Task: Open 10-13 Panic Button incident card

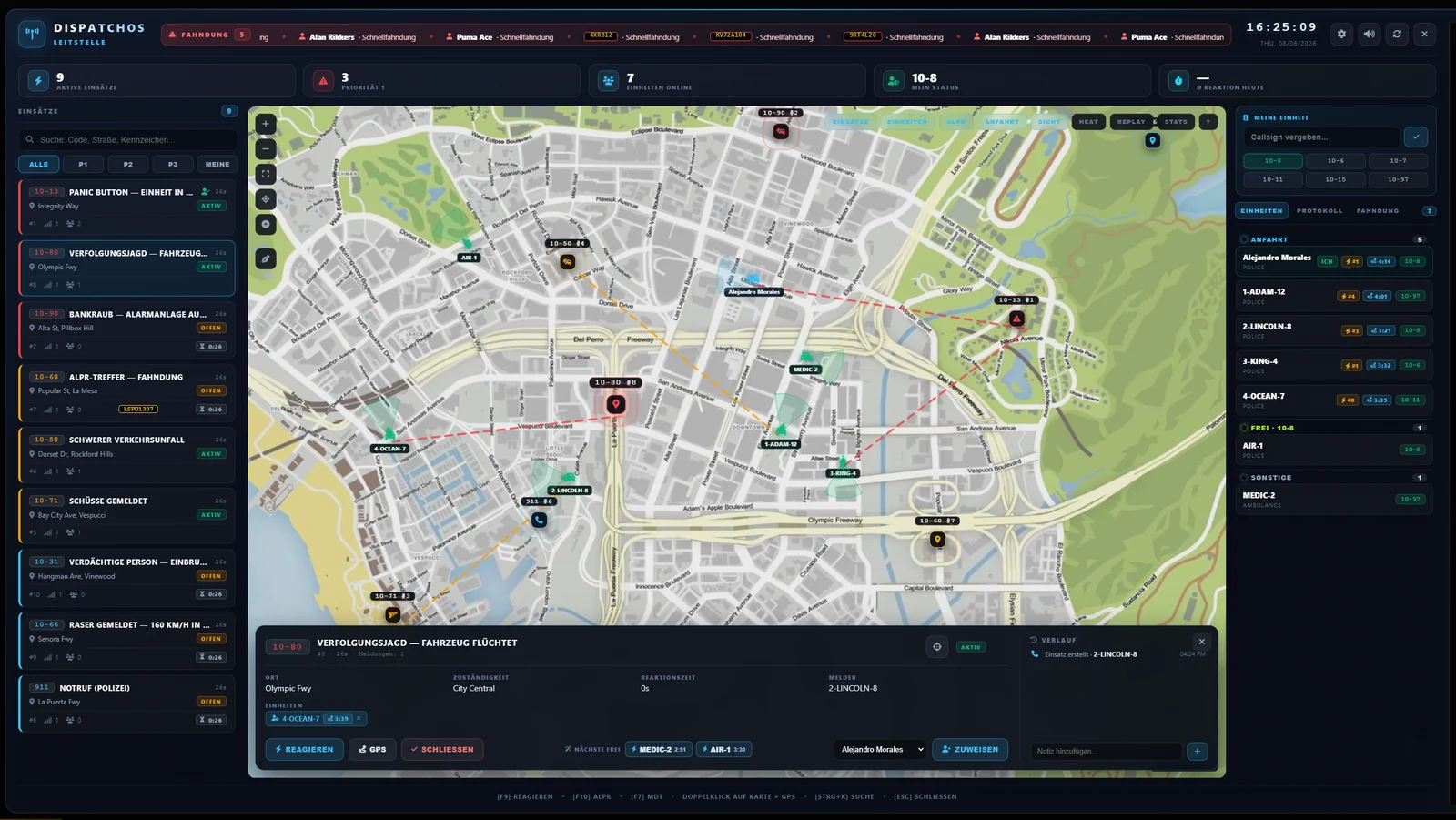Action: tap(126, 207)
